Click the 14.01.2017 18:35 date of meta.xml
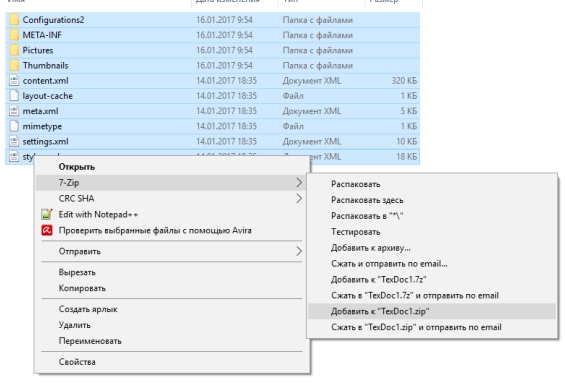The width and height of the screenshot is (565, 387). pos(226,111)
